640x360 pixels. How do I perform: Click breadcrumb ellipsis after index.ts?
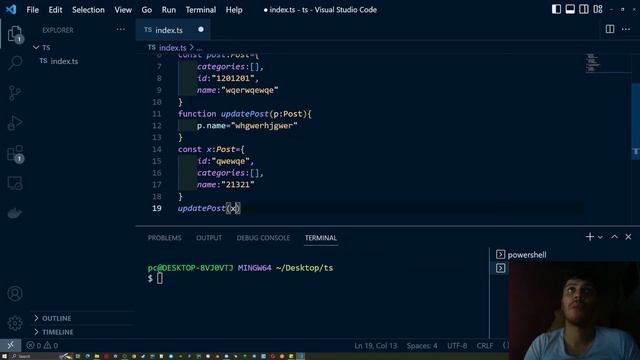pos(199,48)
